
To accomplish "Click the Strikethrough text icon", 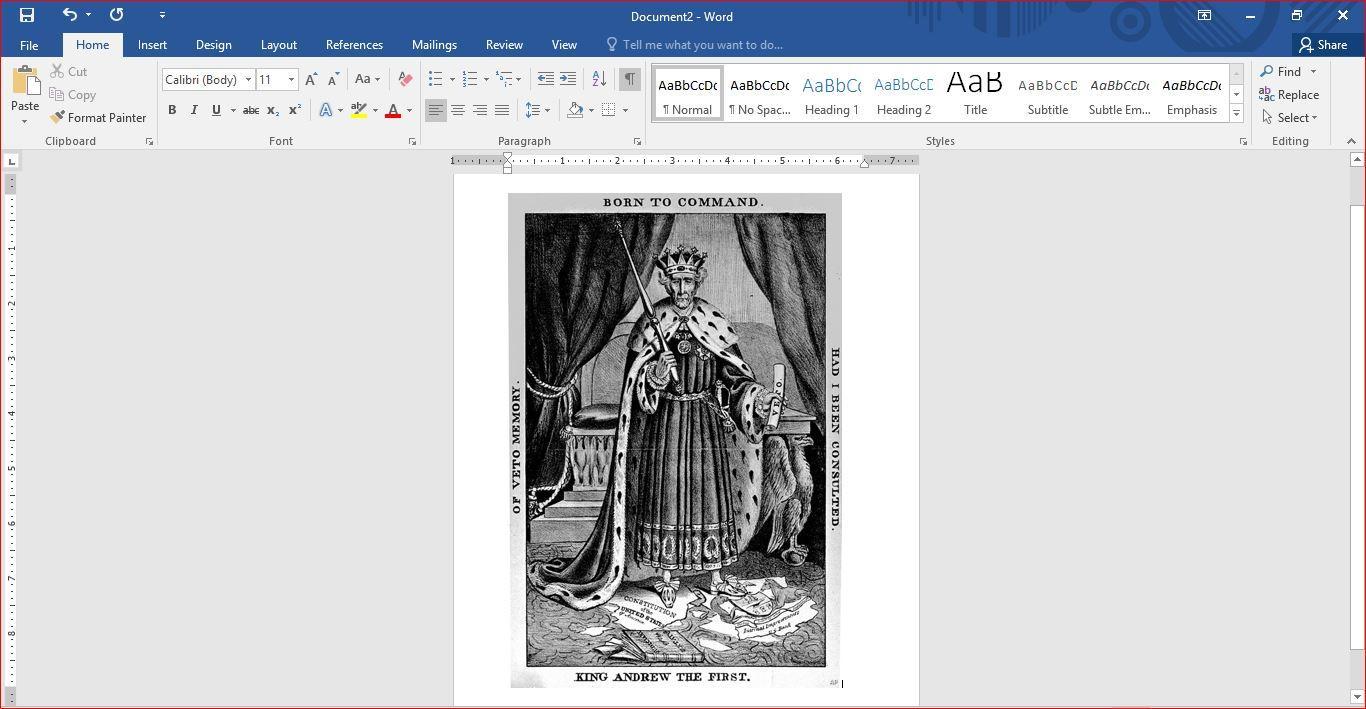I will tap(251, 110).
